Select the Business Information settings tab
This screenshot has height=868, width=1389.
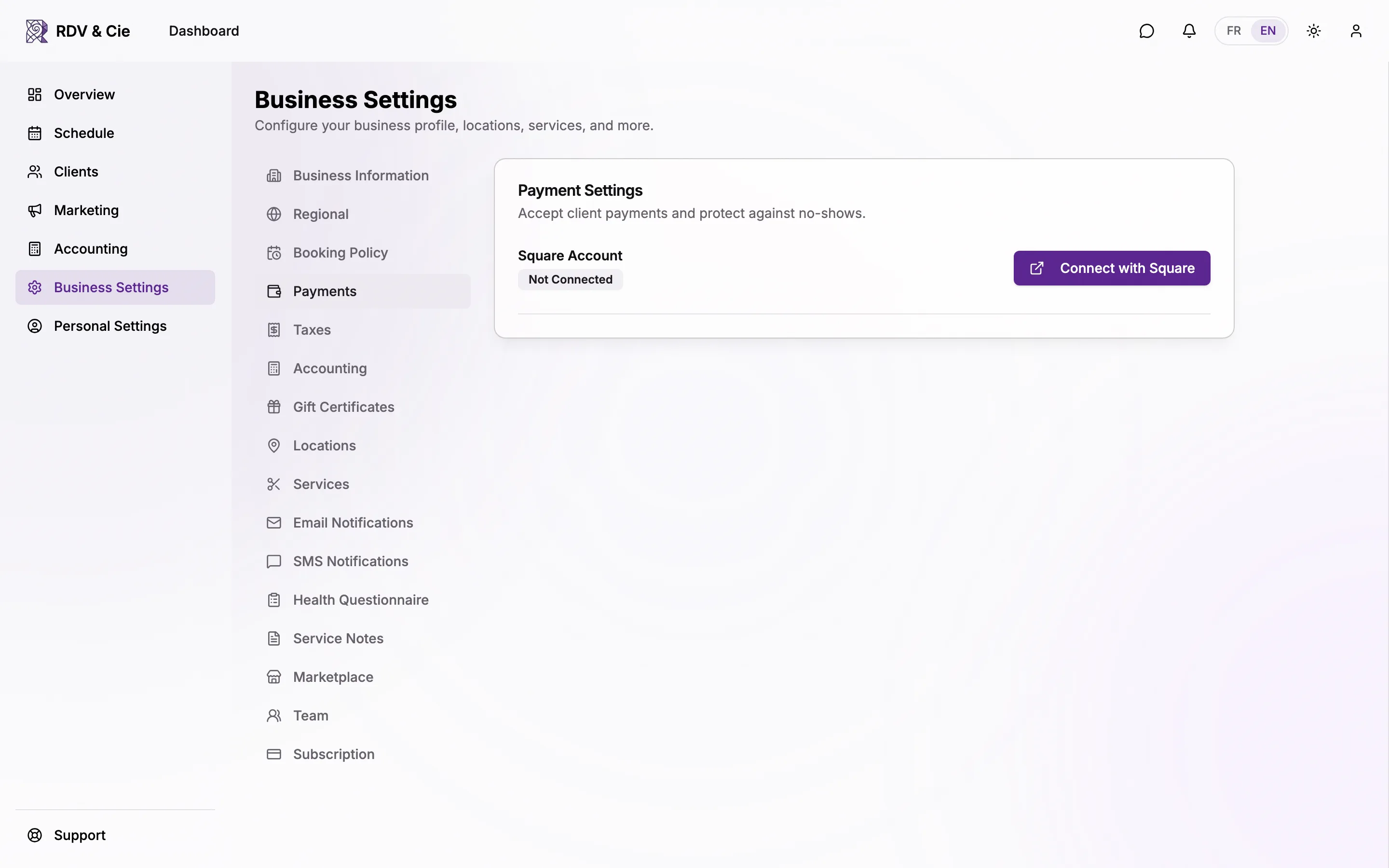coord(363,176)
